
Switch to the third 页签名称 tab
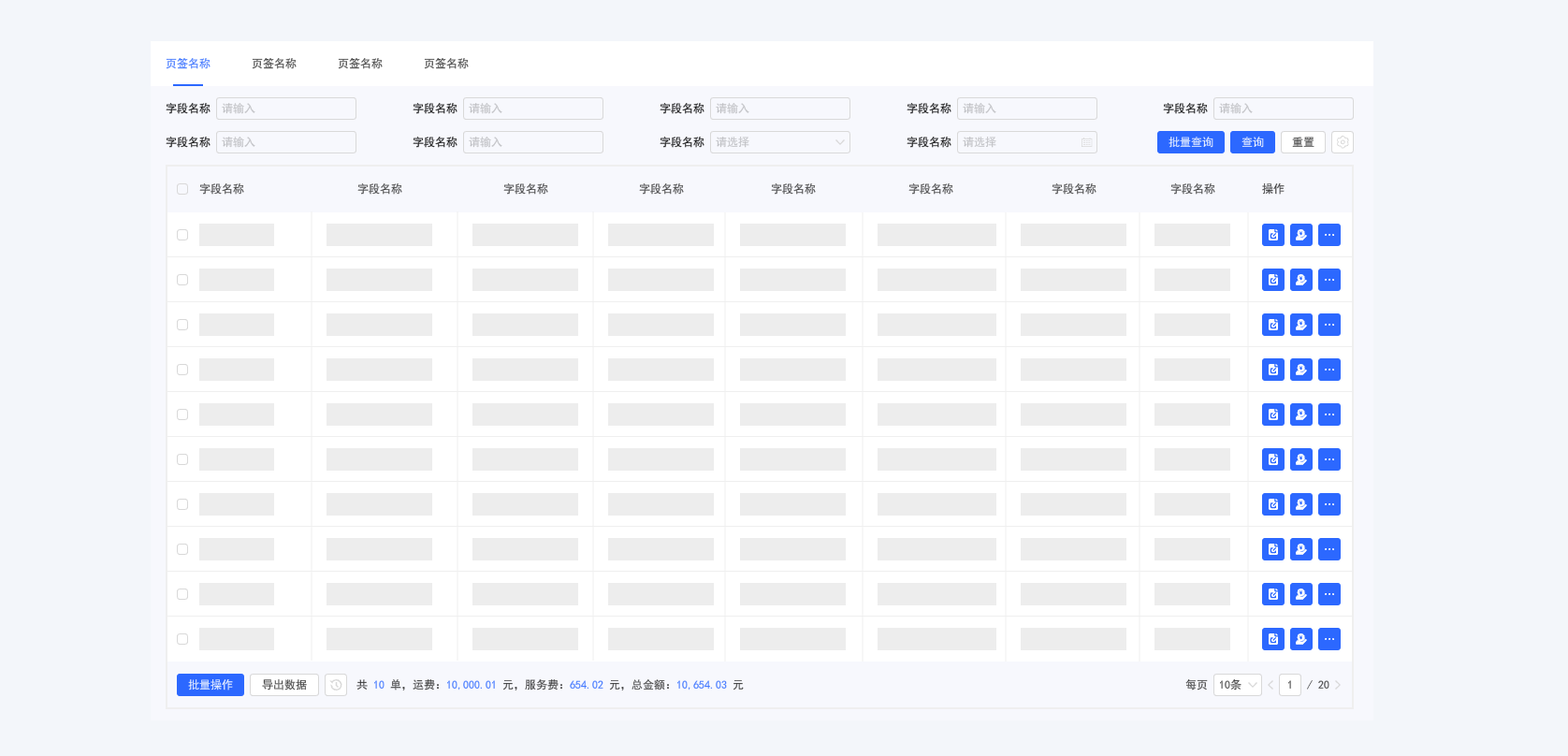pyautogui.click(x=360, y=64)
